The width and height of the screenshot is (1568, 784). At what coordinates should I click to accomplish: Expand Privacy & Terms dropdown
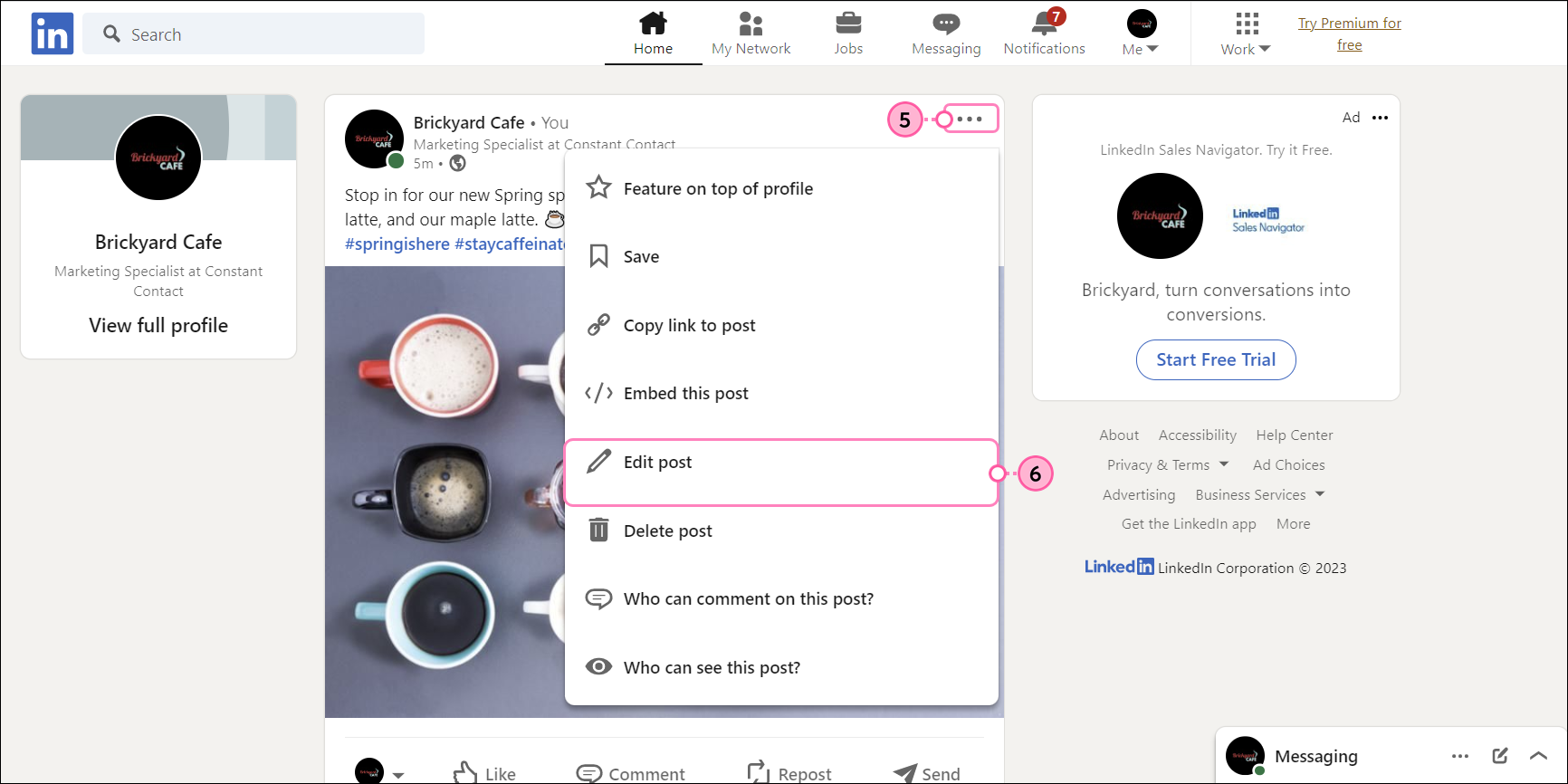1167,464
